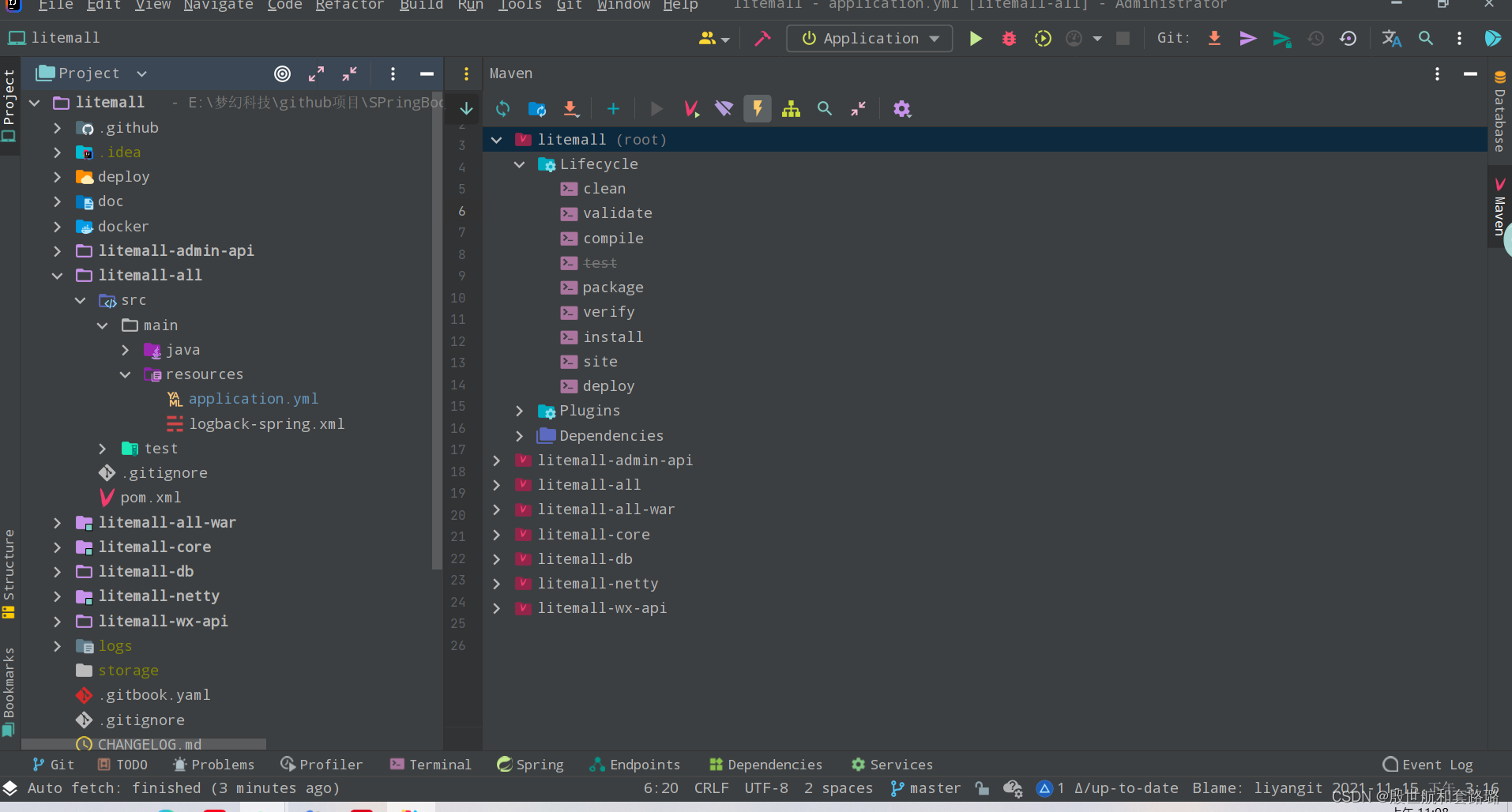The width and height of the screenshot is (1512, 812).
Task: Expand the java source folder
Action: (x=126, y=350)
